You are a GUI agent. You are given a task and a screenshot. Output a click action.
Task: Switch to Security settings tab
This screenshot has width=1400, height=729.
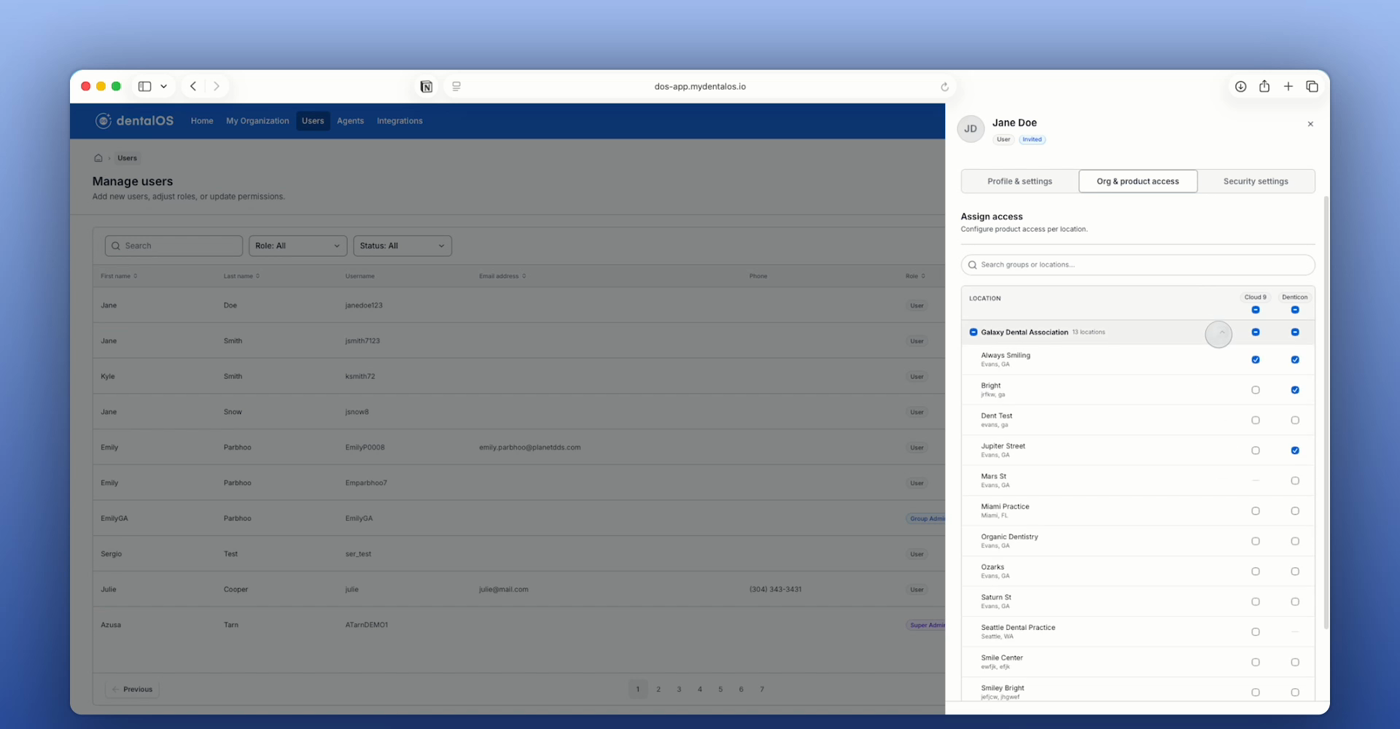click(1255, 181)
